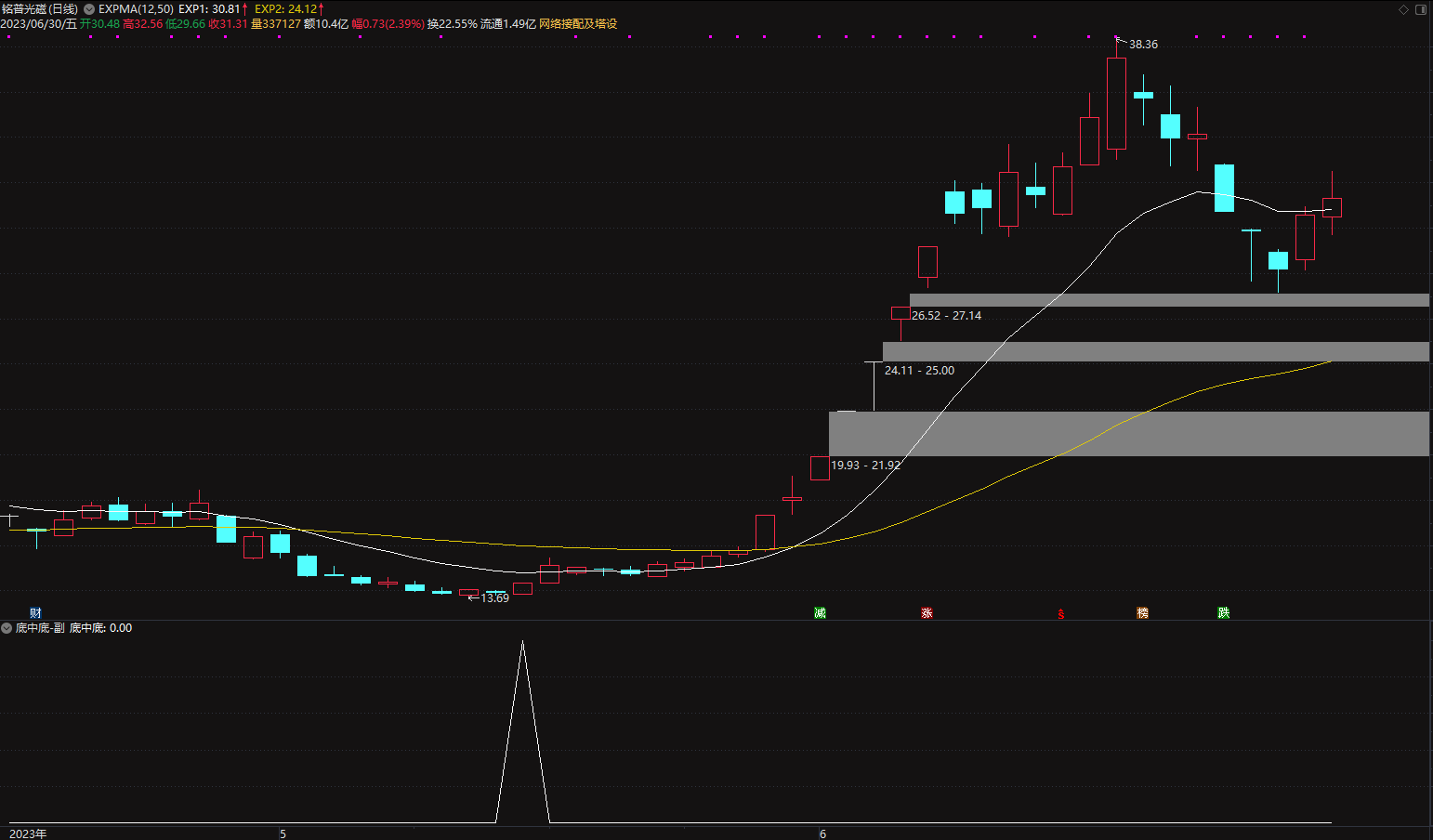Screen dimensions: 1433x840
Task: Select the gray gap zone 26.52-27.14
Action: click(1169, 300)
